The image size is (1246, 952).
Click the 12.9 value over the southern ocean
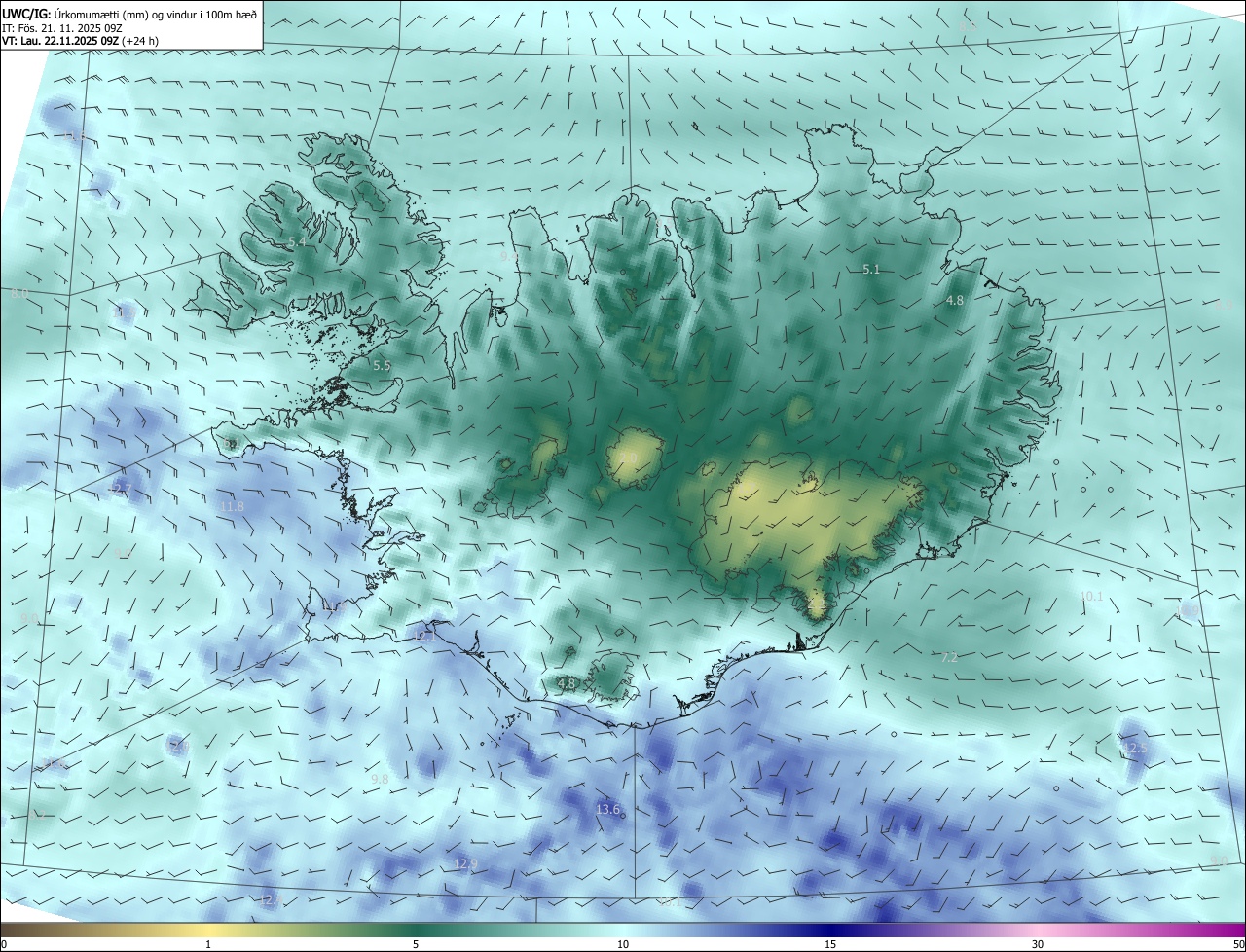pos(466,864)
